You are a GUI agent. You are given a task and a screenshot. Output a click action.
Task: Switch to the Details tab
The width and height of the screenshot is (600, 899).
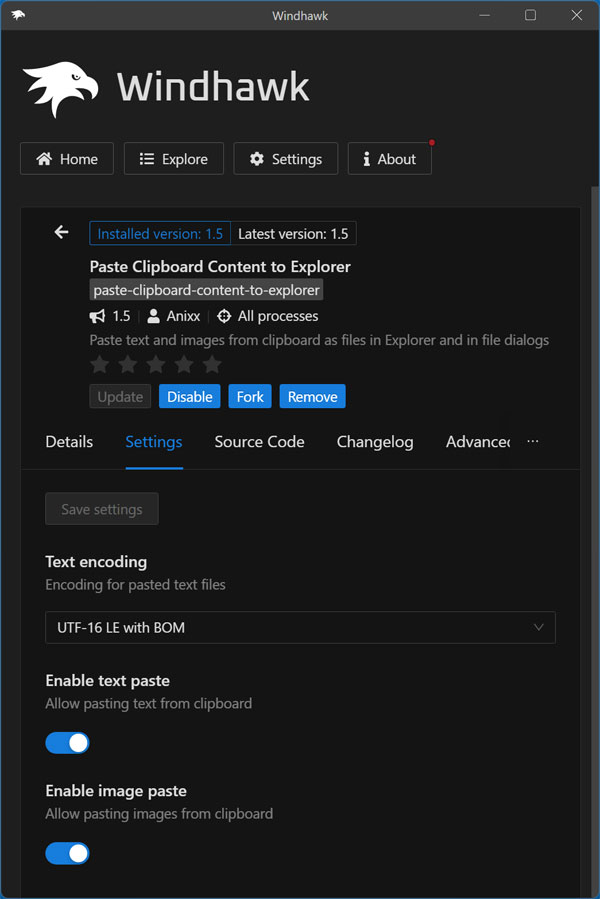(x=69, y=442)
